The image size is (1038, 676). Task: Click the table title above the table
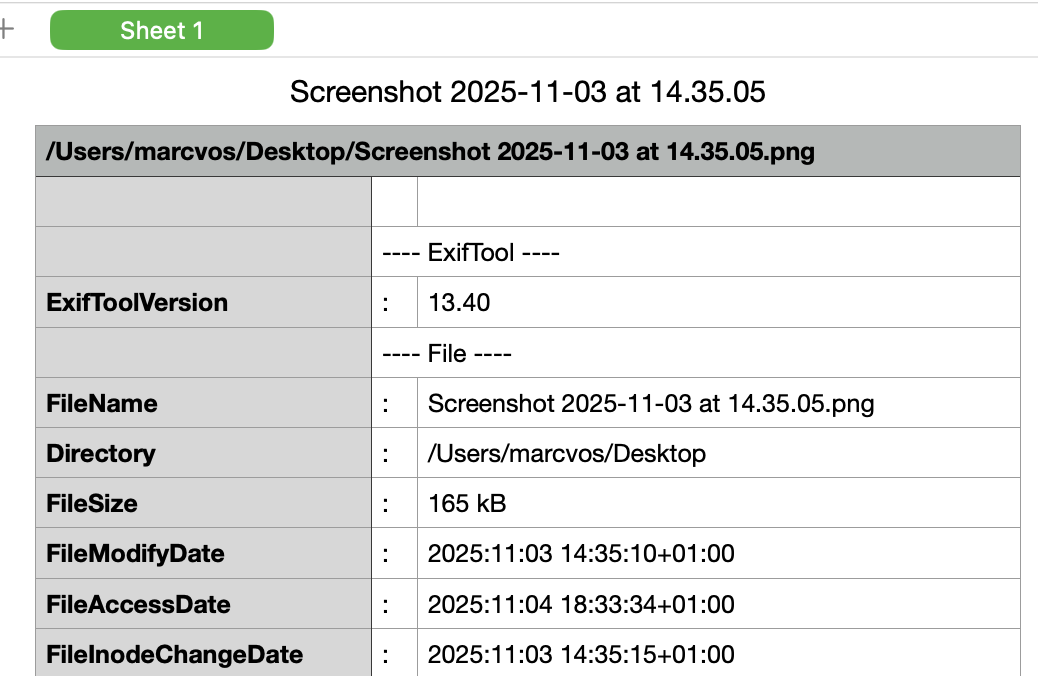tap(527, 92)
